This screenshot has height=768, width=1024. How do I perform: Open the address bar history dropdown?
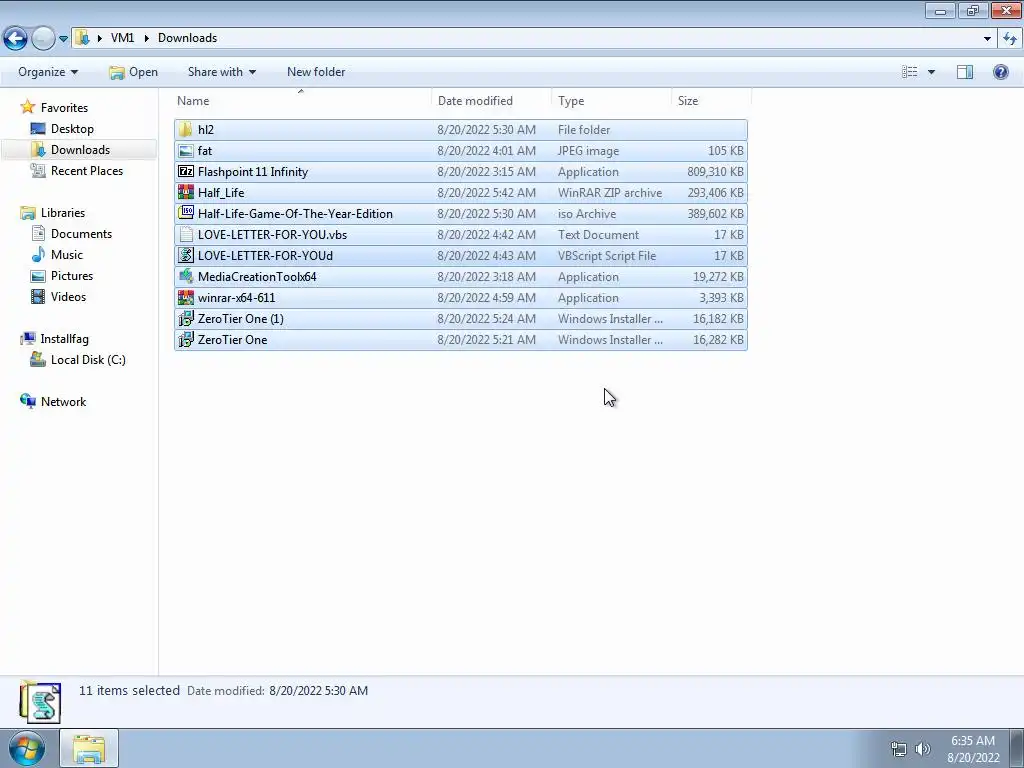tap(987, 39)
